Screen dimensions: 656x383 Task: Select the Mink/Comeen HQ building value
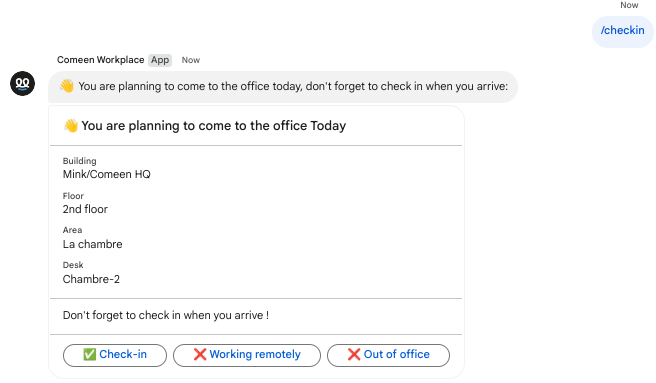tap(107, 174)
